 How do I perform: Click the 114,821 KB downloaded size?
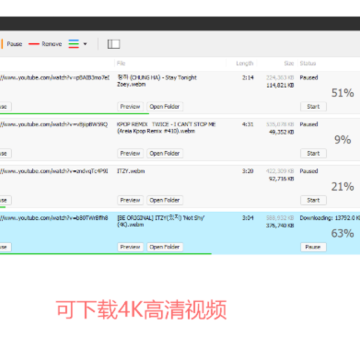pos(280,86)
